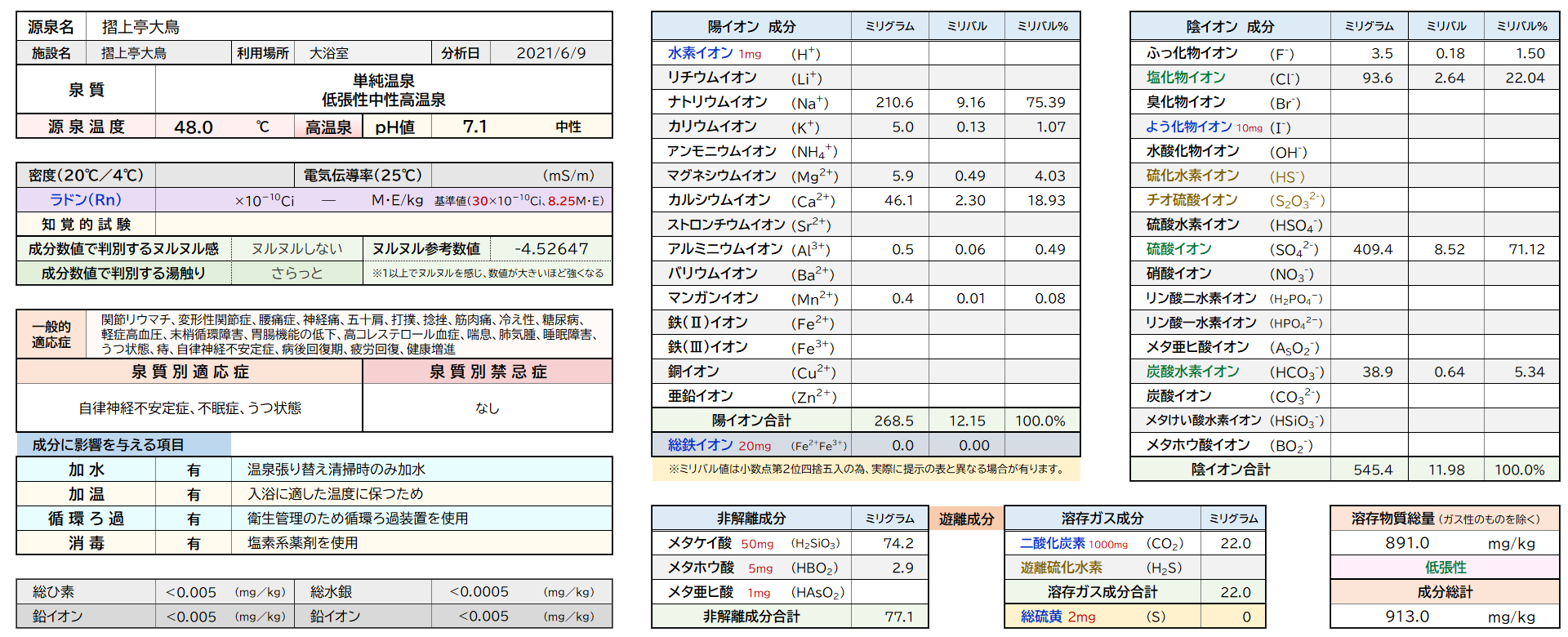
Task: Click the blue 二酸化炭素 label
Action: point(1052,543)
